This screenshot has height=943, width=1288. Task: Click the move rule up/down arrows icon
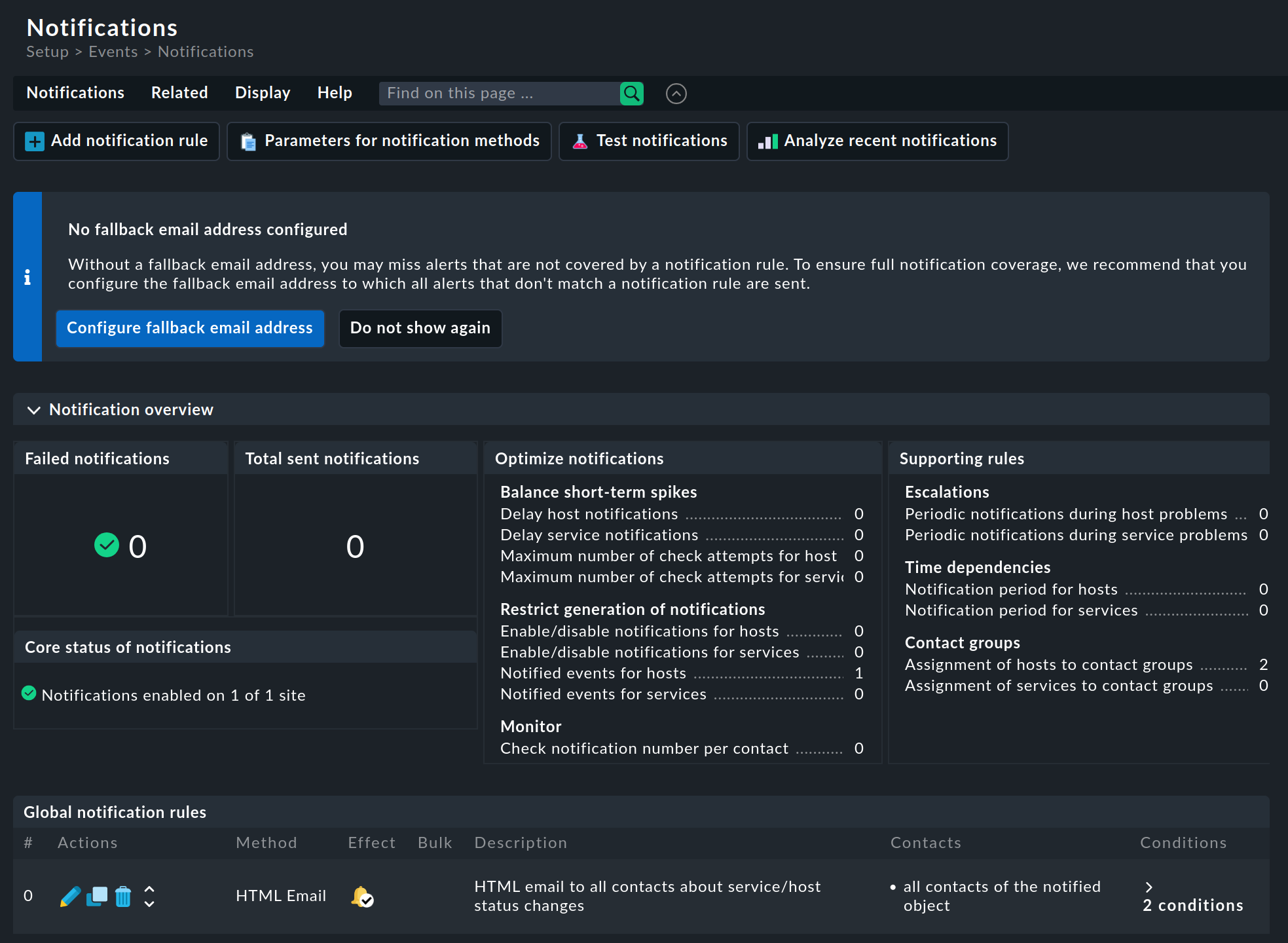(x=149, y=896)
